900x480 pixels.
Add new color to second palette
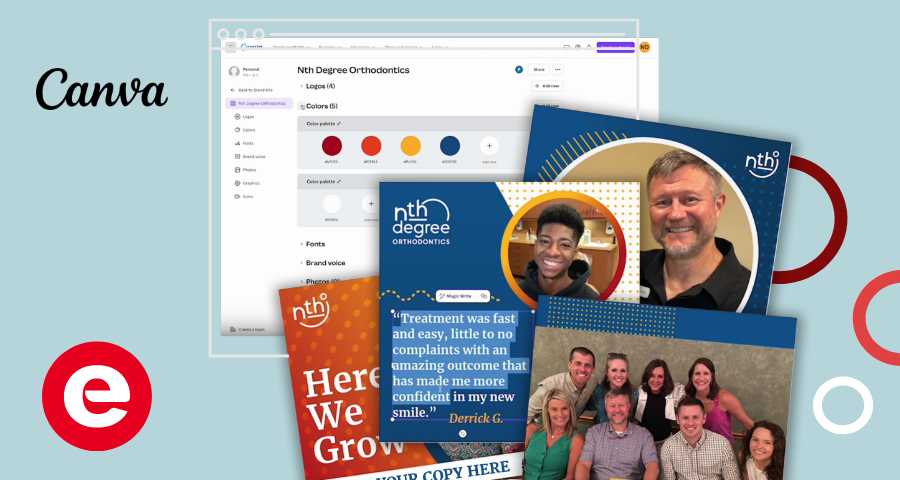371,204
